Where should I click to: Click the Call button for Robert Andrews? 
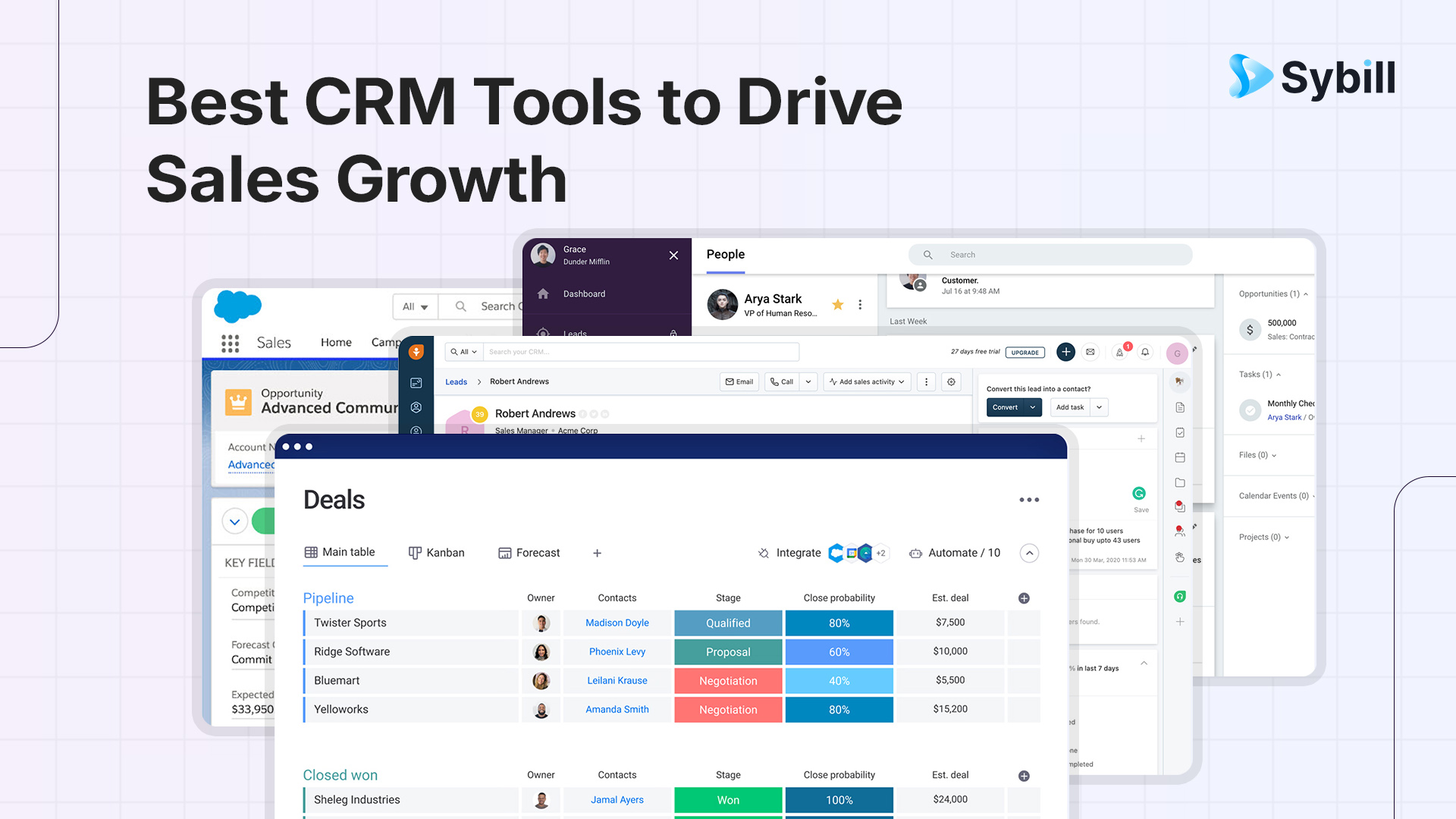(782, 381)
